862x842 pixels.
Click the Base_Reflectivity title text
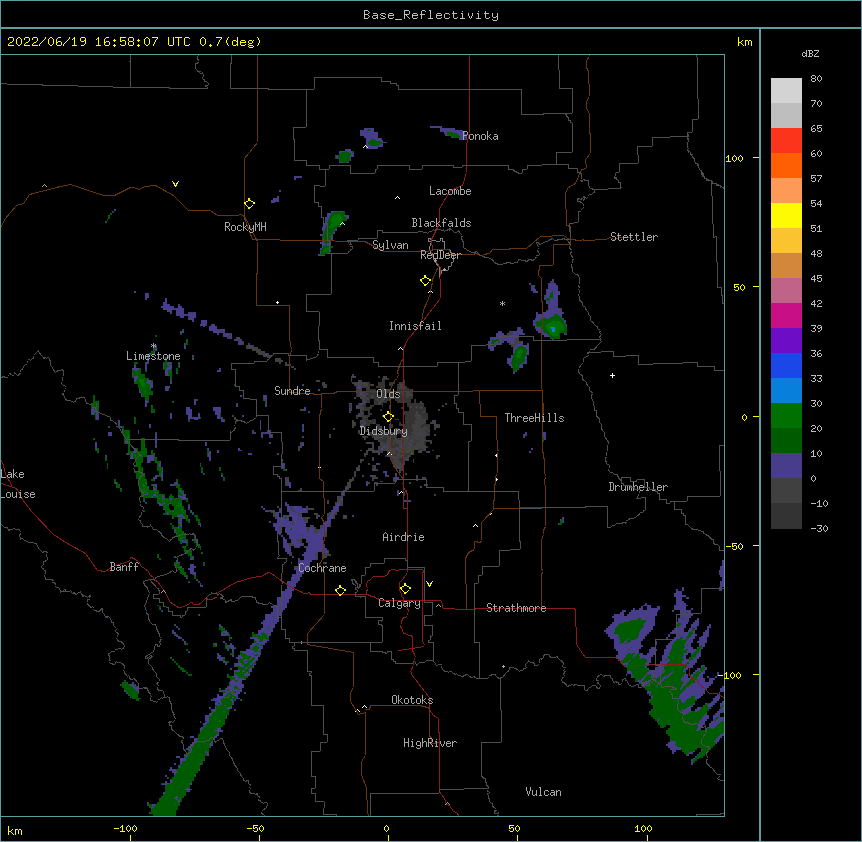[431, 15]
